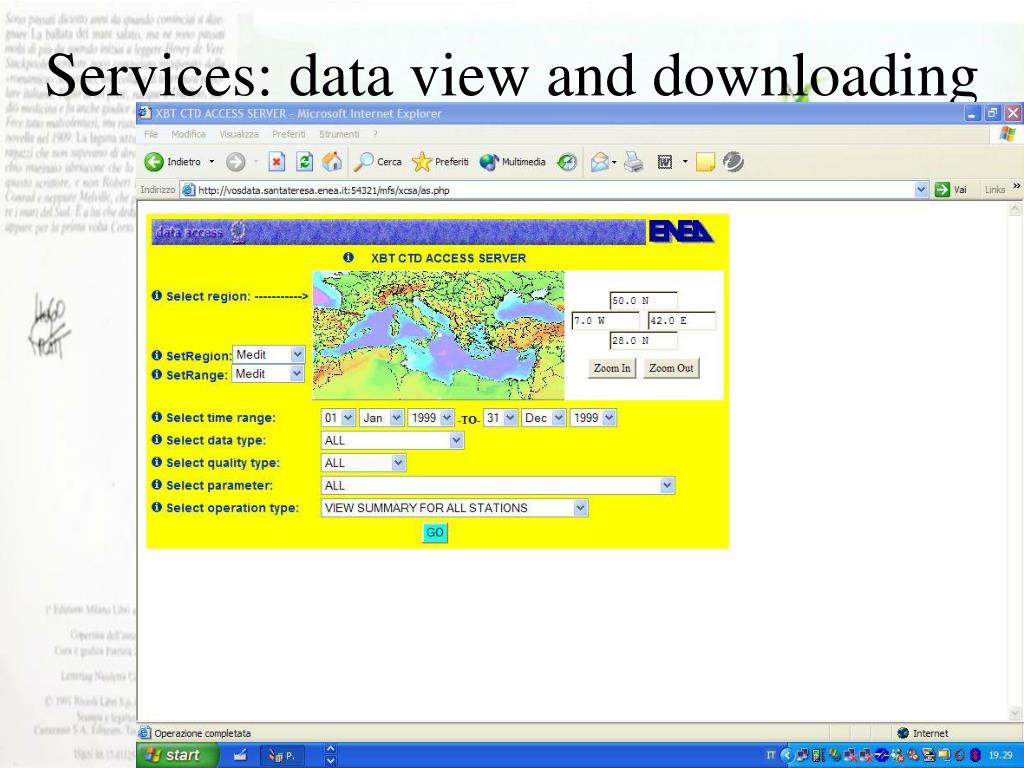Open the start year 1999 dropdown
The height and width of the screenshot is (768, 1024).
[430, 418]
